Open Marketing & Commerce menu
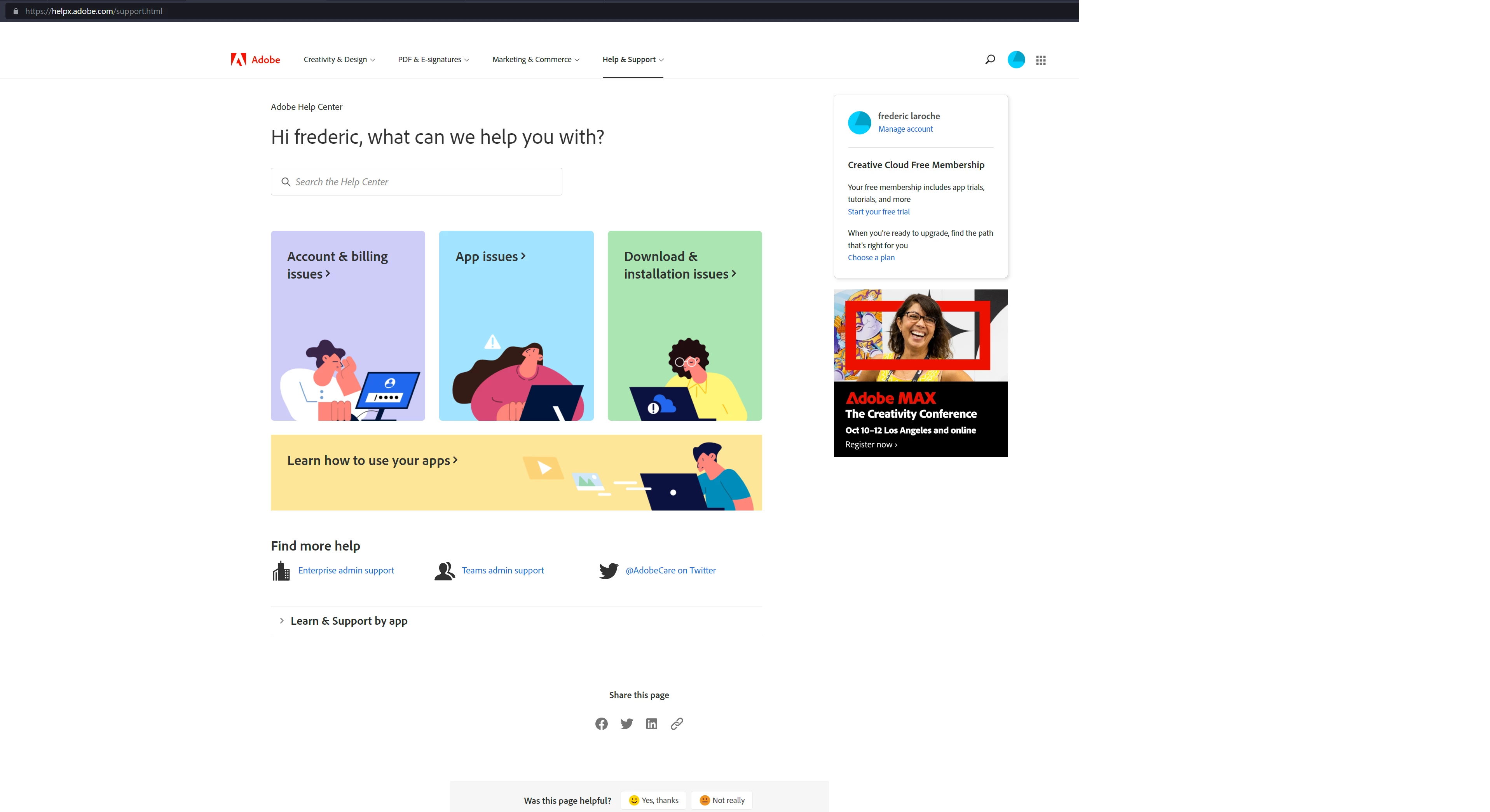This screenshot has width=1490, height=812. 536,59
